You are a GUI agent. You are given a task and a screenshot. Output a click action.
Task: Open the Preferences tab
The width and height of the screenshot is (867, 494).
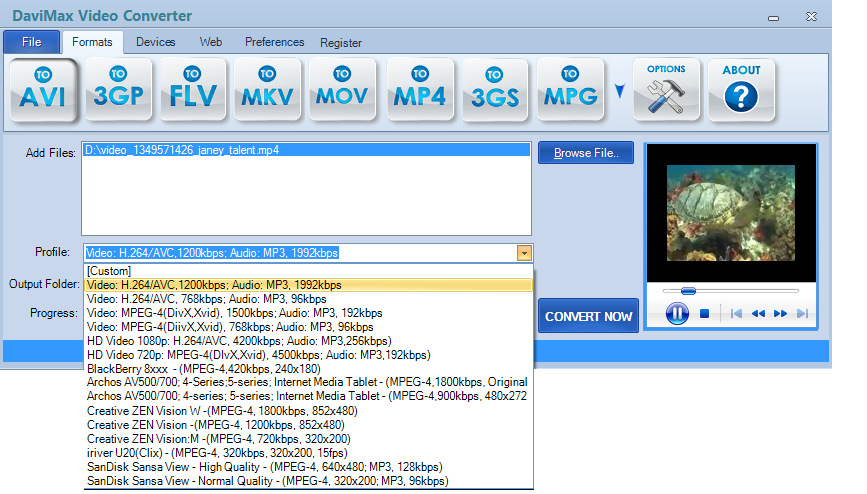[274, 42]
